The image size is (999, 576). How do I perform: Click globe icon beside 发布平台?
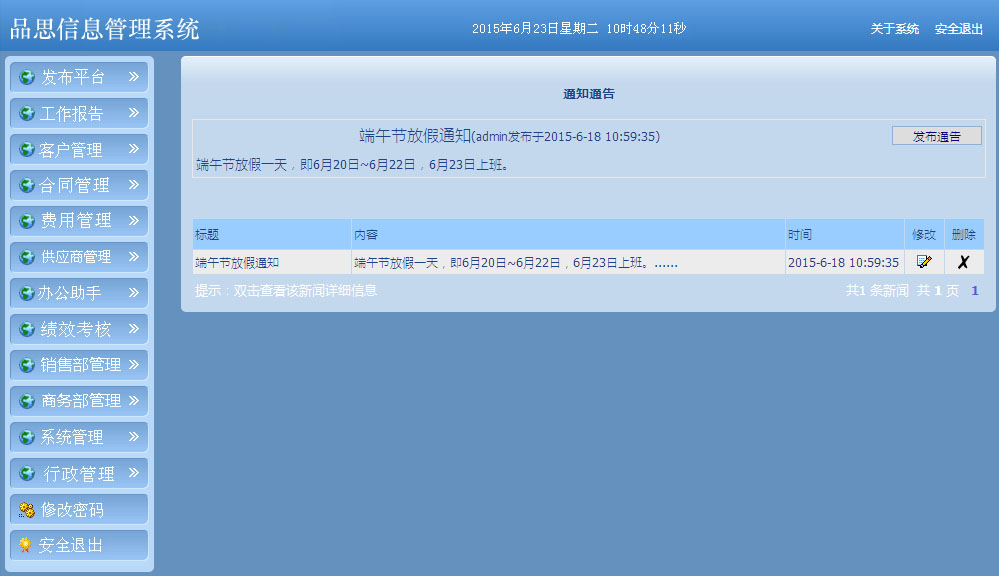[x=27, y=77]
